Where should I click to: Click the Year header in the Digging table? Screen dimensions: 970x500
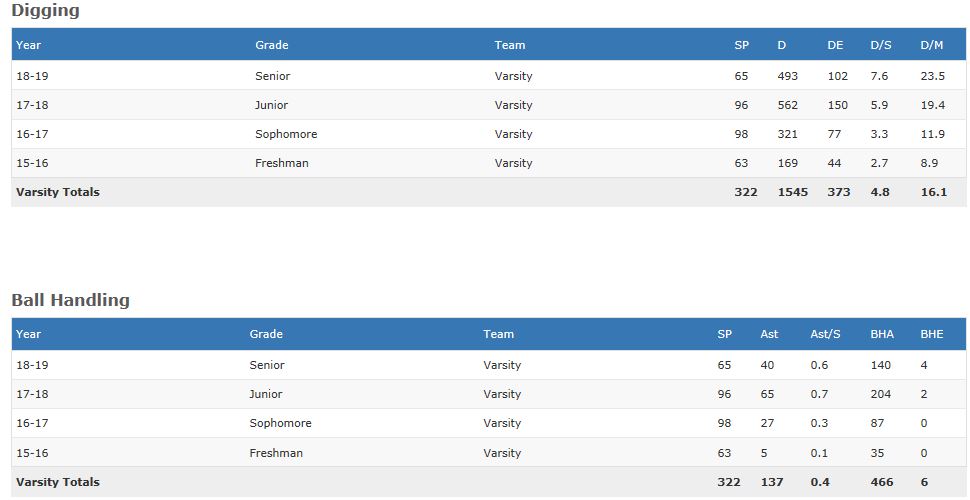point(28,45)
